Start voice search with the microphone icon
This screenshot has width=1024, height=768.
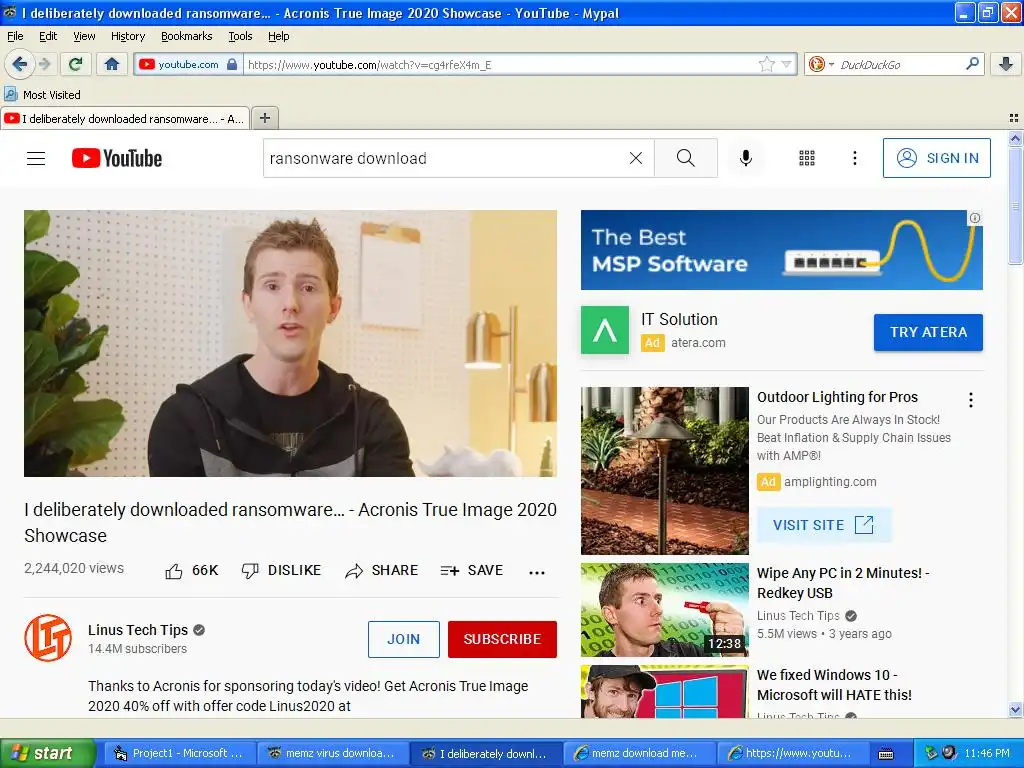(745, 158)
